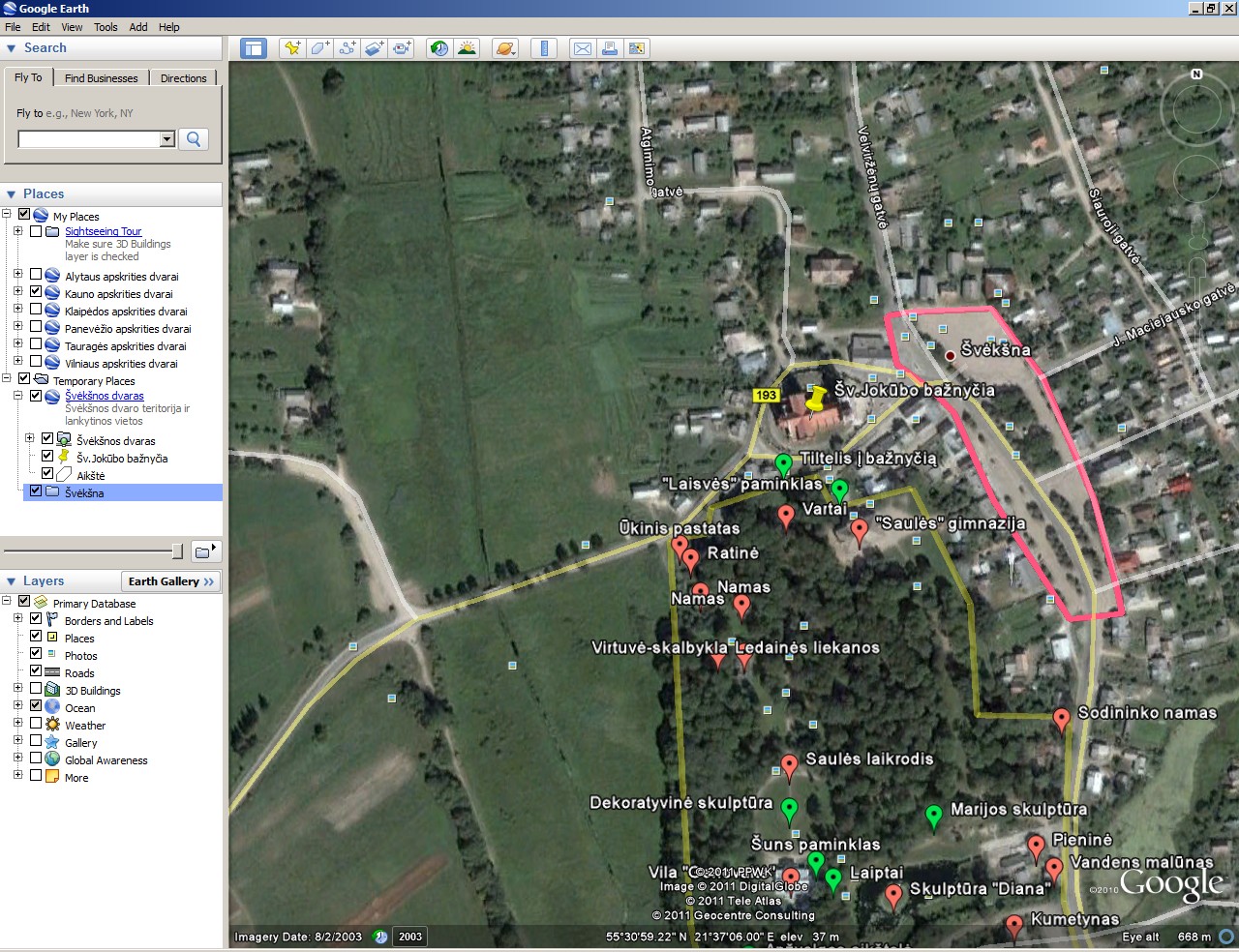Click the Add Polygon toolbar icon
The height and width of the screenshot is (952, 1239).
pos(319,48)
